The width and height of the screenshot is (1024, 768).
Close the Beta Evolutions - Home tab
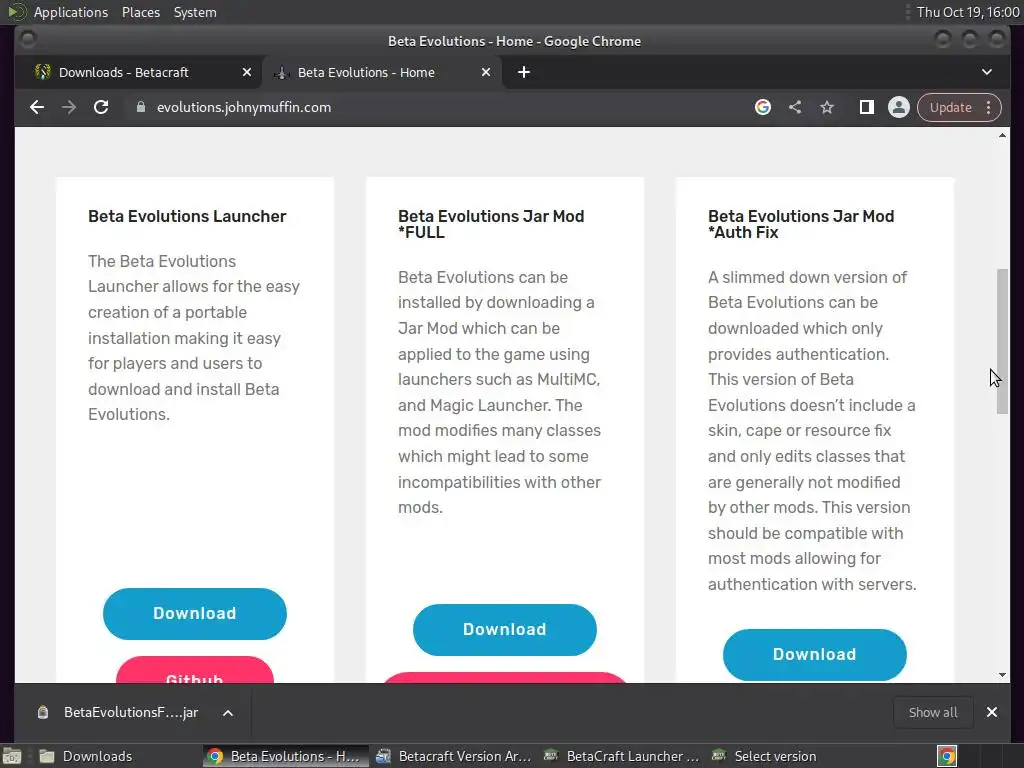pyautogui.click(x=486, y=72)
